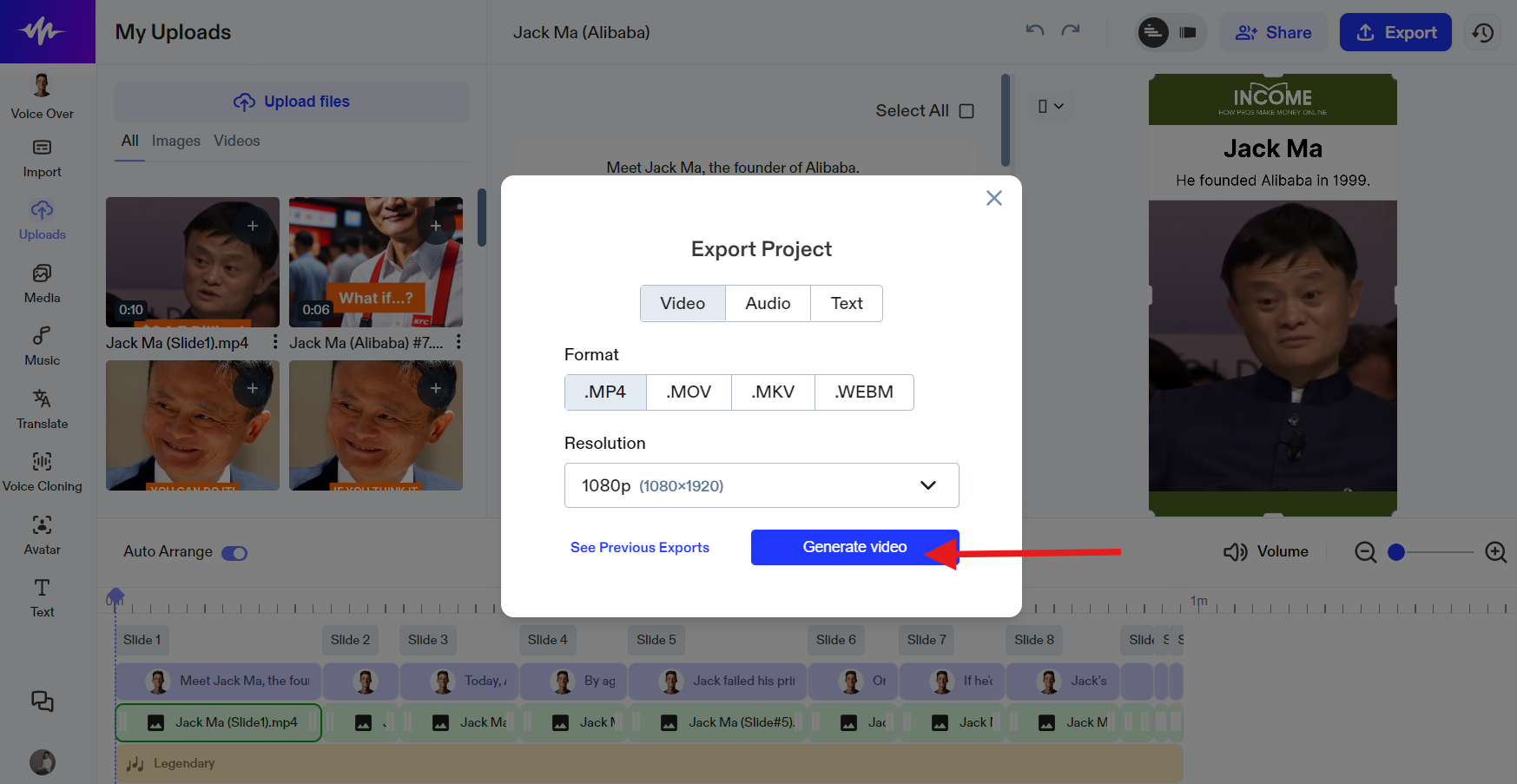This screenshot has width=1517, height=784.
Task: Add Jack Ma (Slide1).mp4 with plus icon
Action: pos(253,226)
